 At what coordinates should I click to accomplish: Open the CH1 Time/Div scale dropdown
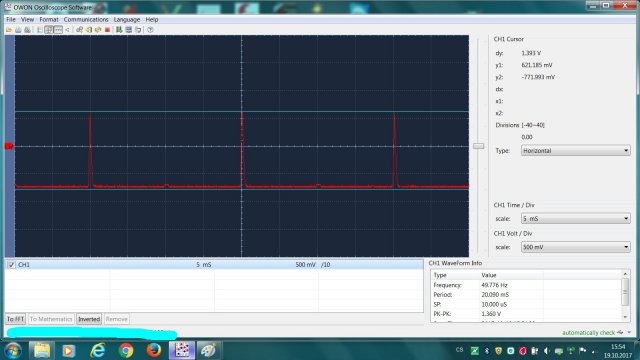tap(576, 219)
